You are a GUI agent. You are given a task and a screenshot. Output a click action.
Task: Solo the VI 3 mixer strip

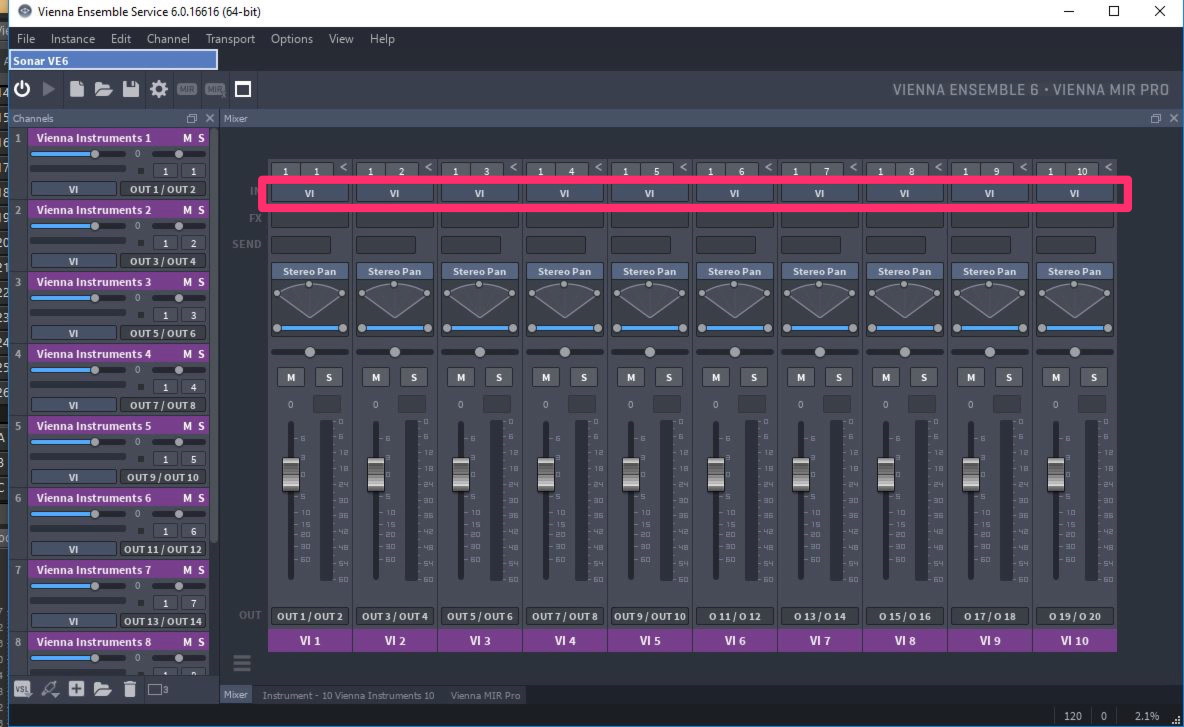[x=498, y=377]
